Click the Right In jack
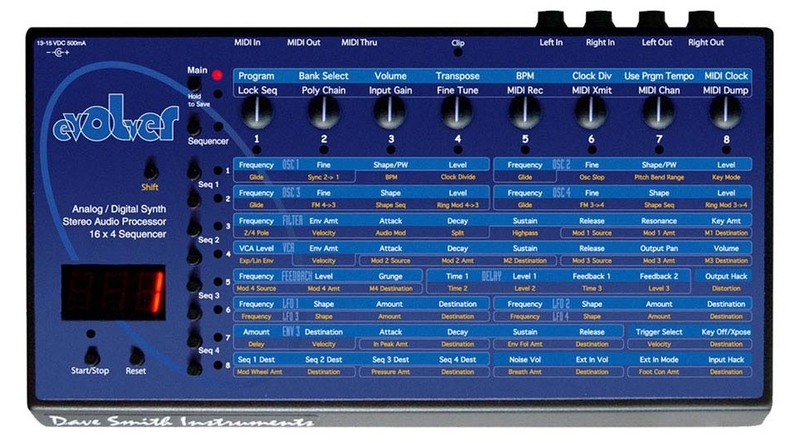The height and width of the screenshot is (443, 800). click(601, 19)
